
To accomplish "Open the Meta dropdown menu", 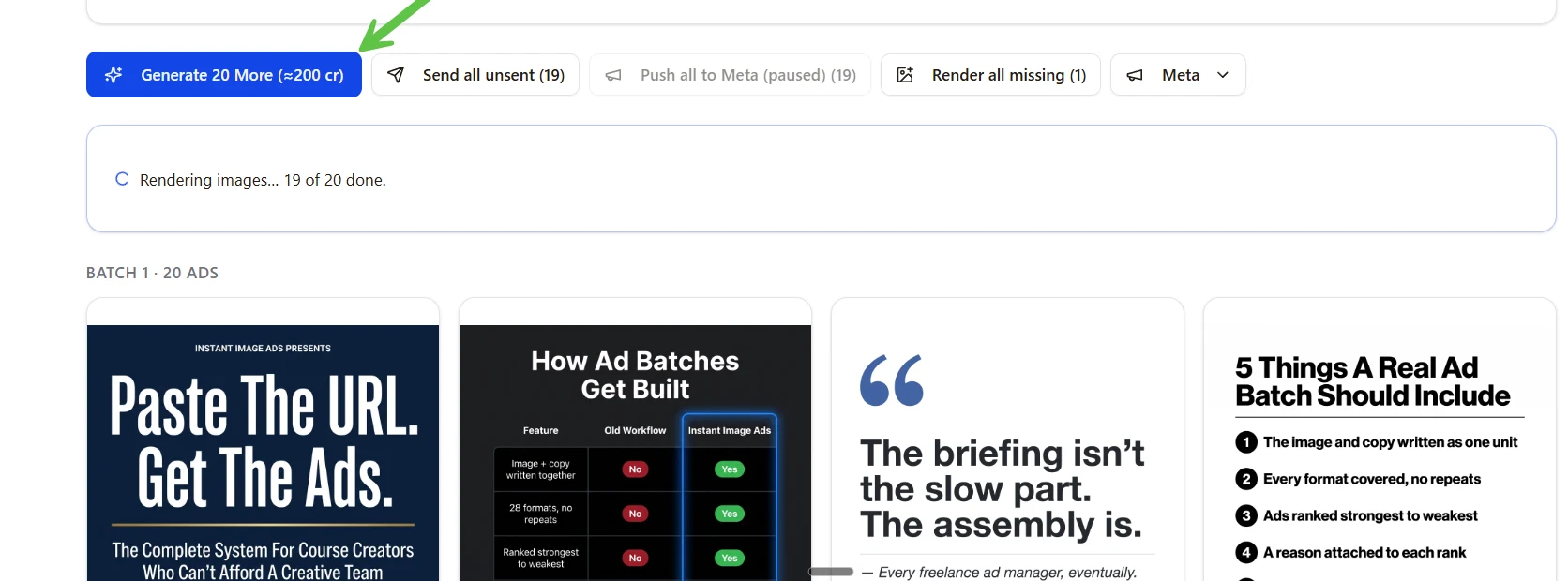I will (x=1178, y=75).
